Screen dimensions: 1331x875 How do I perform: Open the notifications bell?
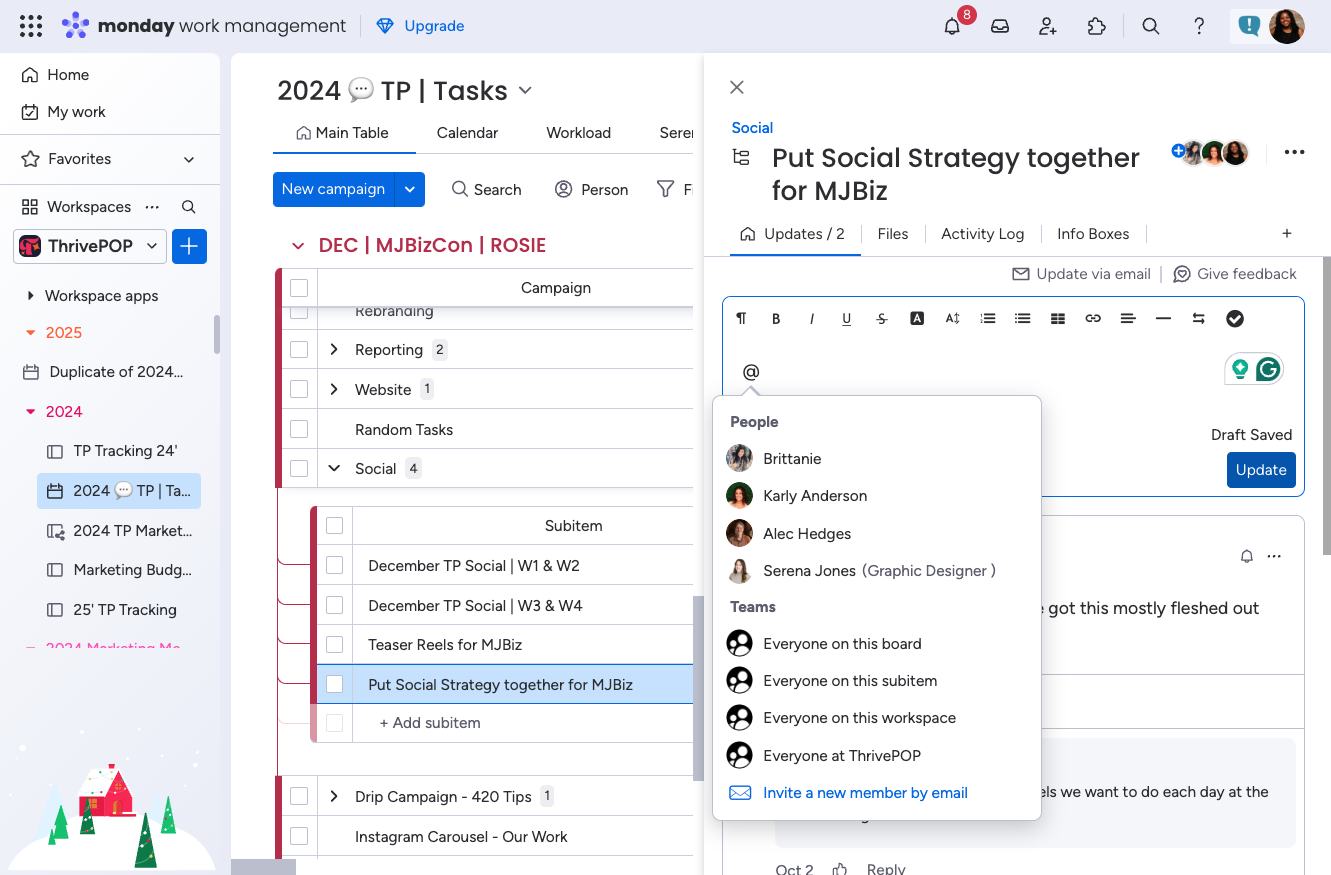click(952, 27)
